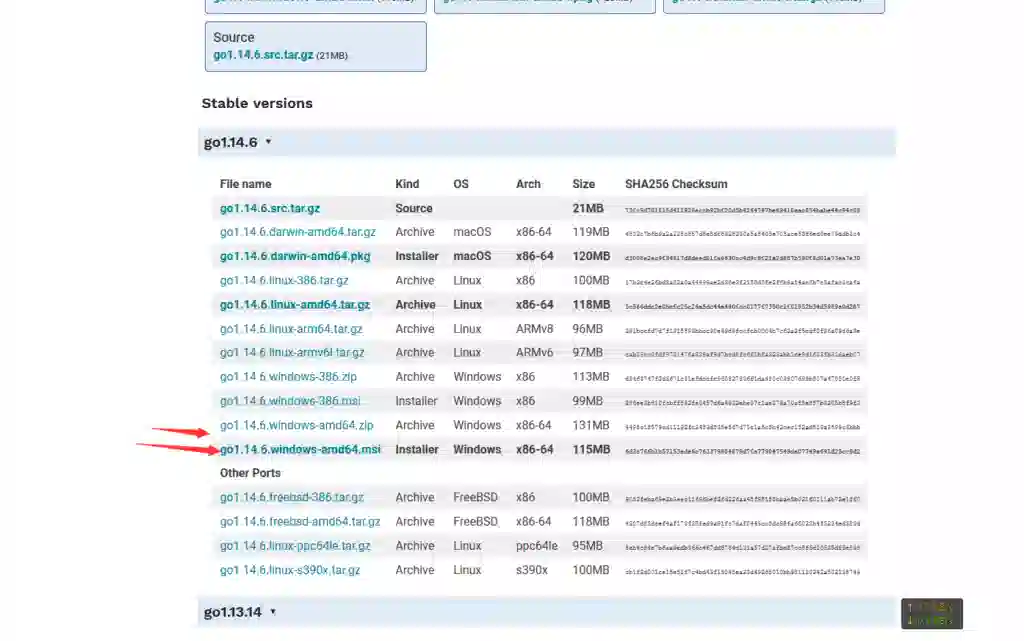Viewport: 1024px width, 641px height.
Task: Click the 99MB size cell
Action: click(588, 401)
